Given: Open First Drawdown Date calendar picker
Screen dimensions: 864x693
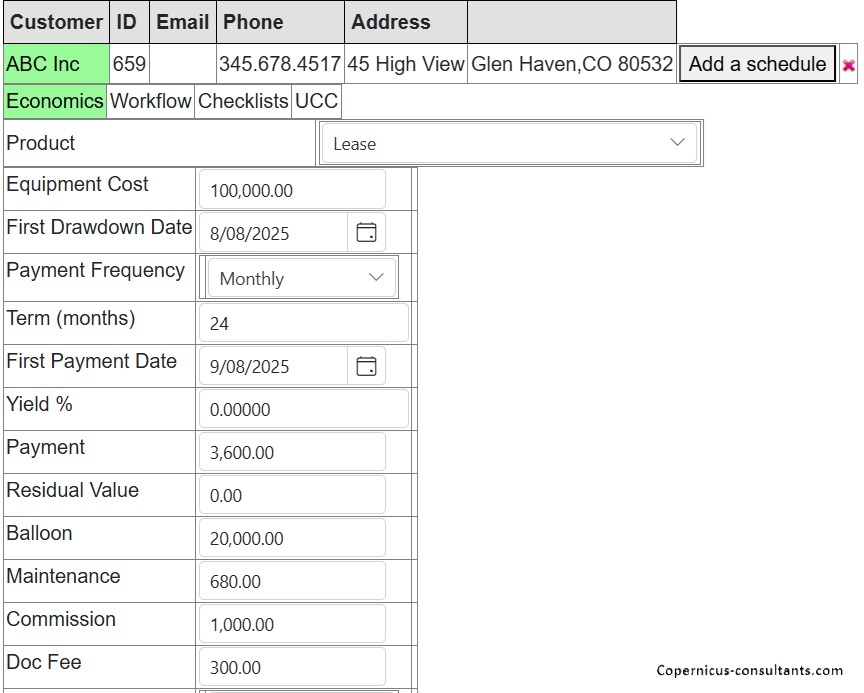Looking at the screenshot, I should pyautogui.click(x=367, y=233).
